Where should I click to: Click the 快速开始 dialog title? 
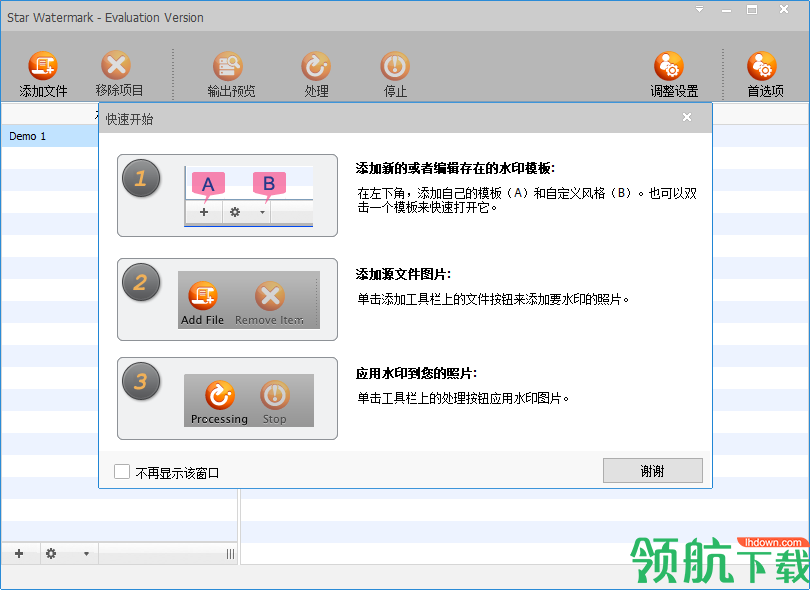click(x=130, y=119)
